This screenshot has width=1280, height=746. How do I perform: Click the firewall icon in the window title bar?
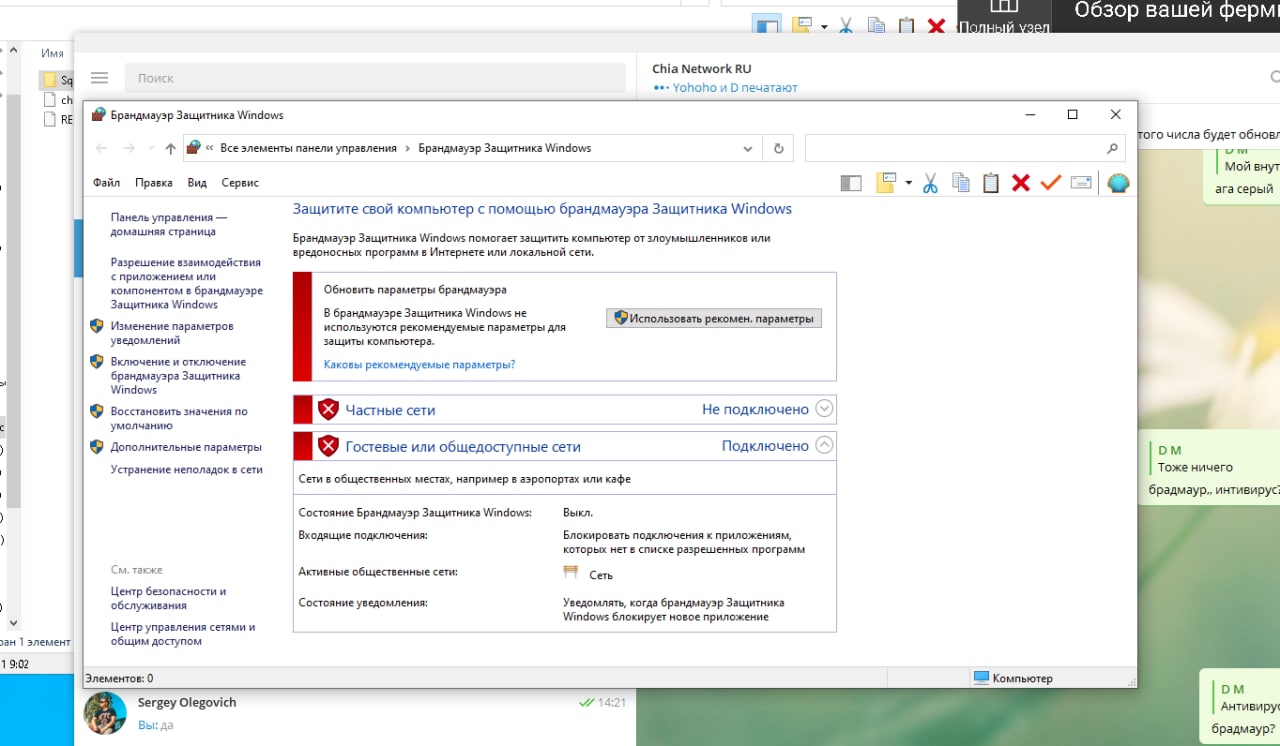(98, 115)
